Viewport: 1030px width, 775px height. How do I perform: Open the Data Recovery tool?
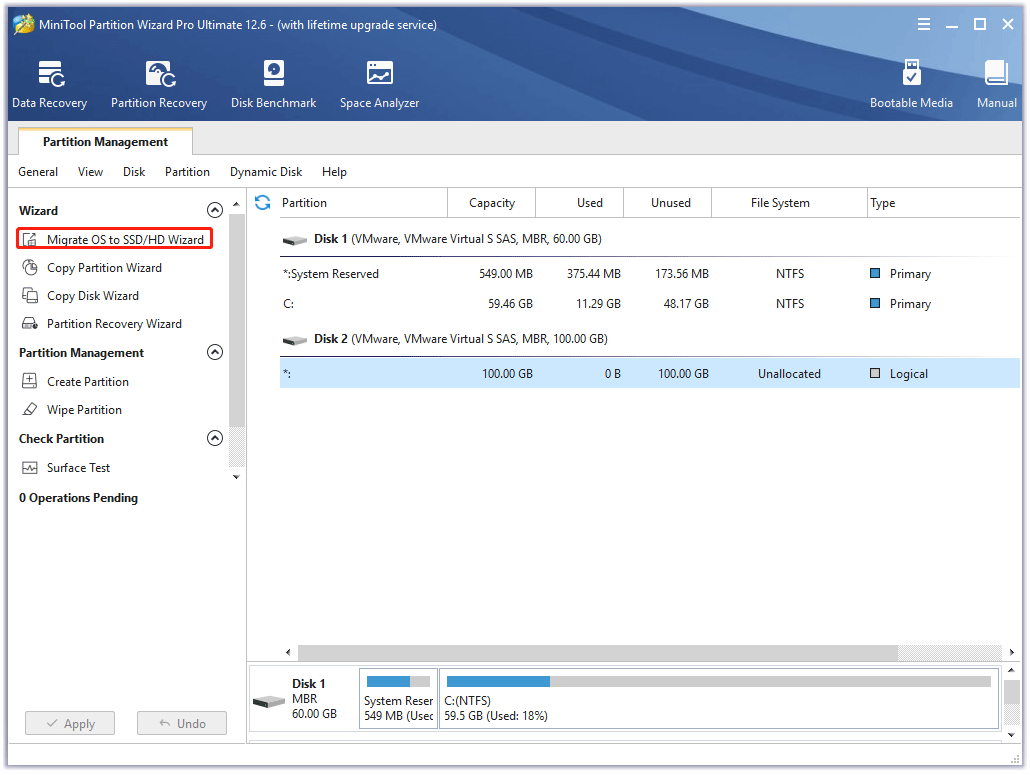50,84
